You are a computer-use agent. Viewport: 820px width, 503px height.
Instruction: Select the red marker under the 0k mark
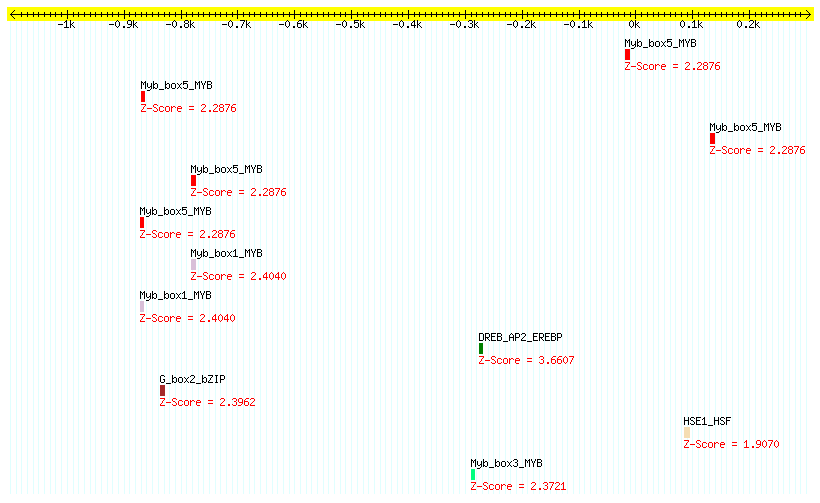point(627,55)
